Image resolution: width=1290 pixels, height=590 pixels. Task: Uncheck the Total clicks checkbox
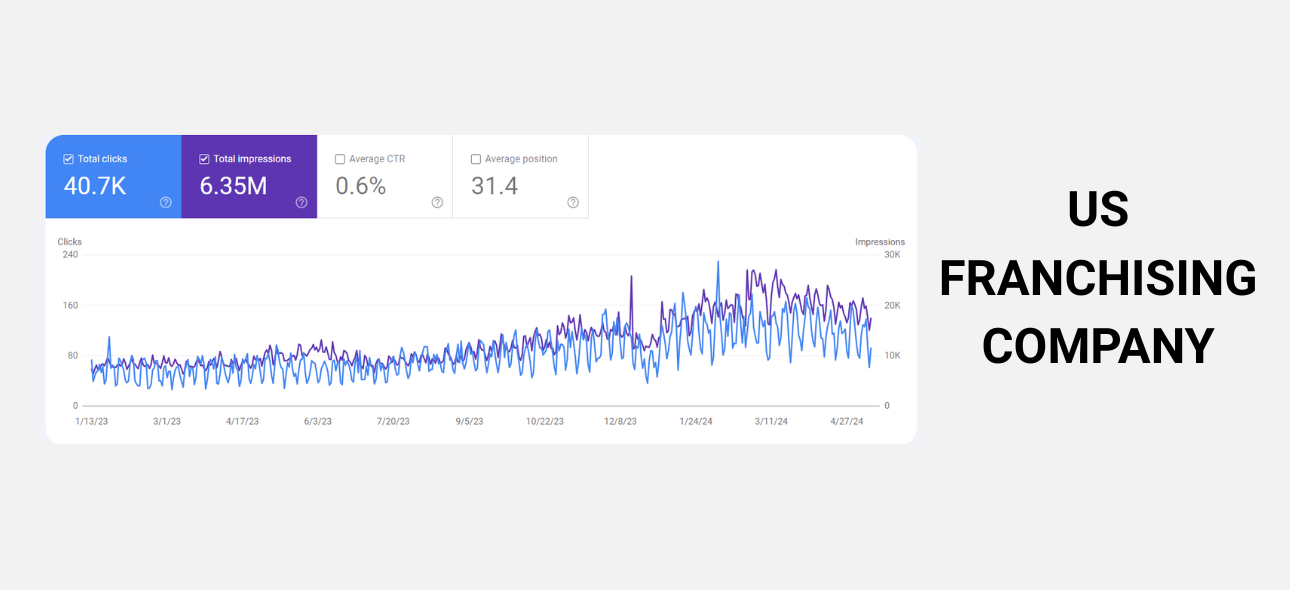click(x=68, y=159)
